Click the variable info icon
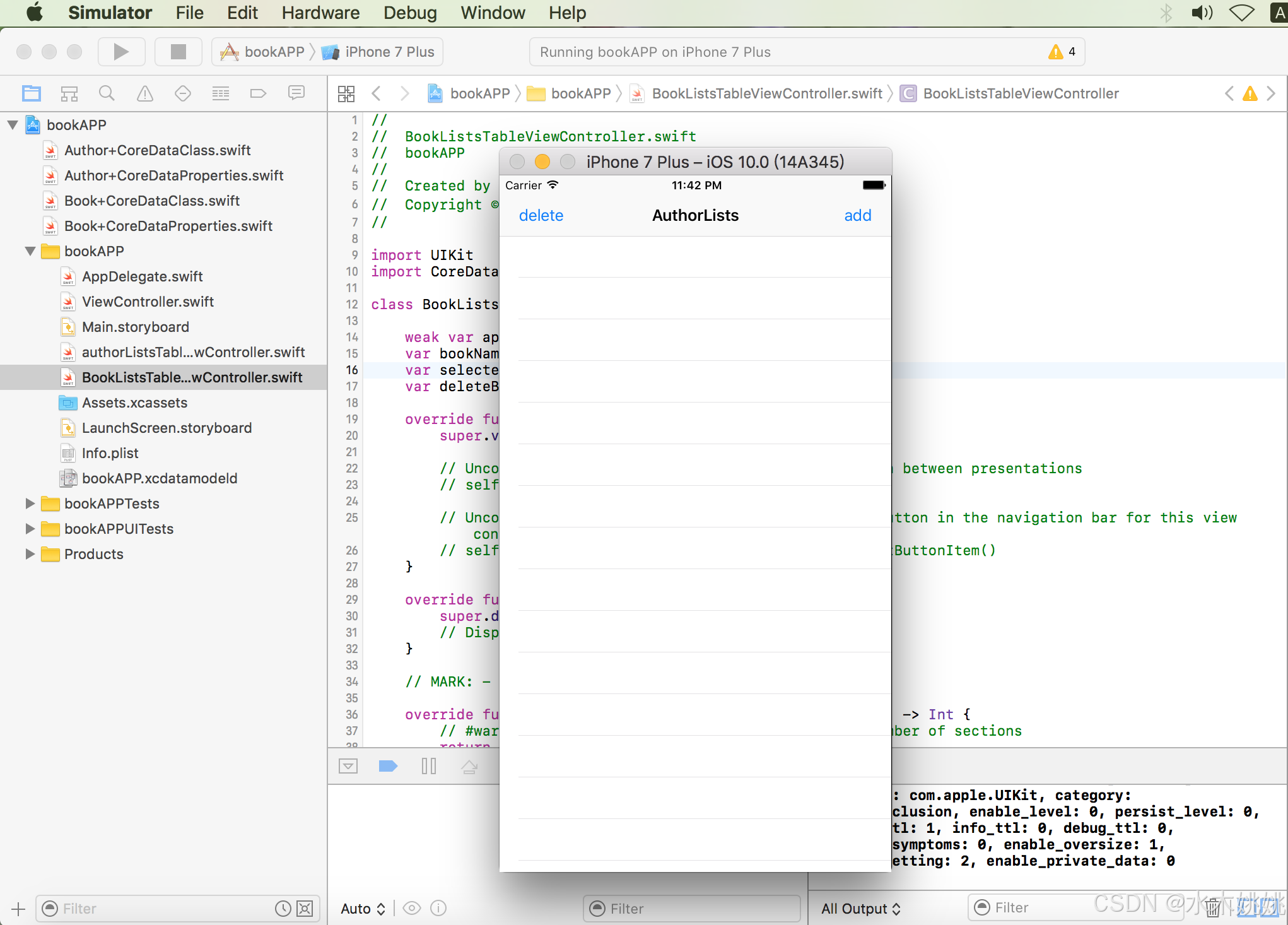Image resolution: width=1288 pixels, height=925 pixels. click(438, 909)
